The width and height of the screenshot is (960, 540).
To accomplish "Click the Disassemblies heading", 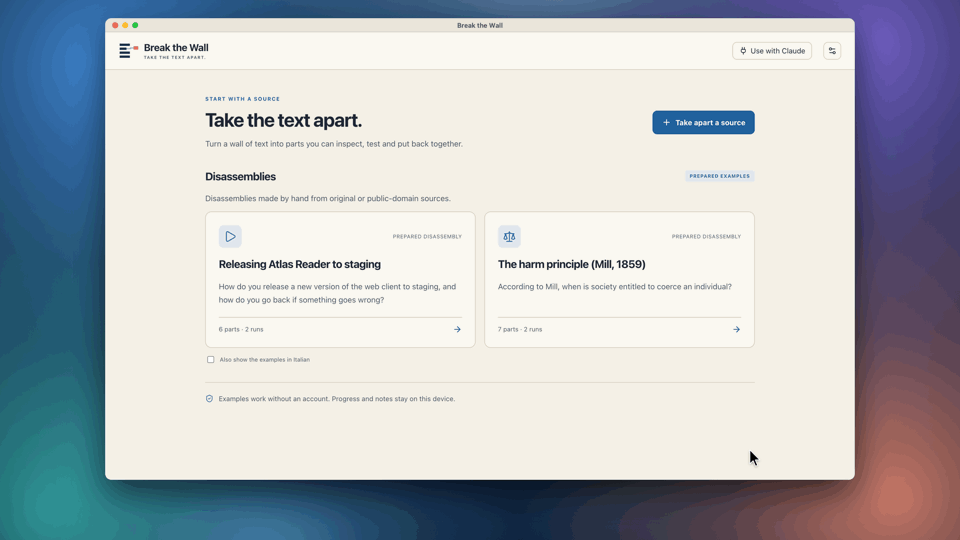I will pyautogui.click(x=240, y=176).
